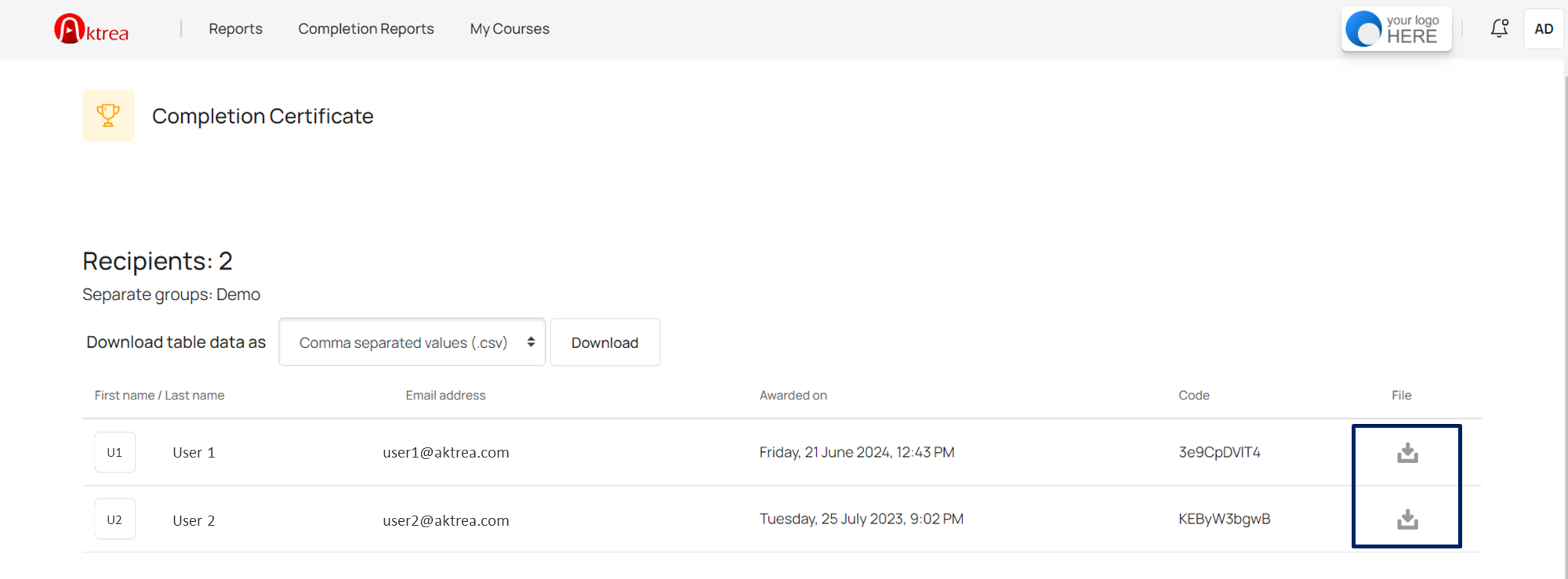Sort by Awarded on column
This screenshot has width=1568, height=579.
point(793,395)
